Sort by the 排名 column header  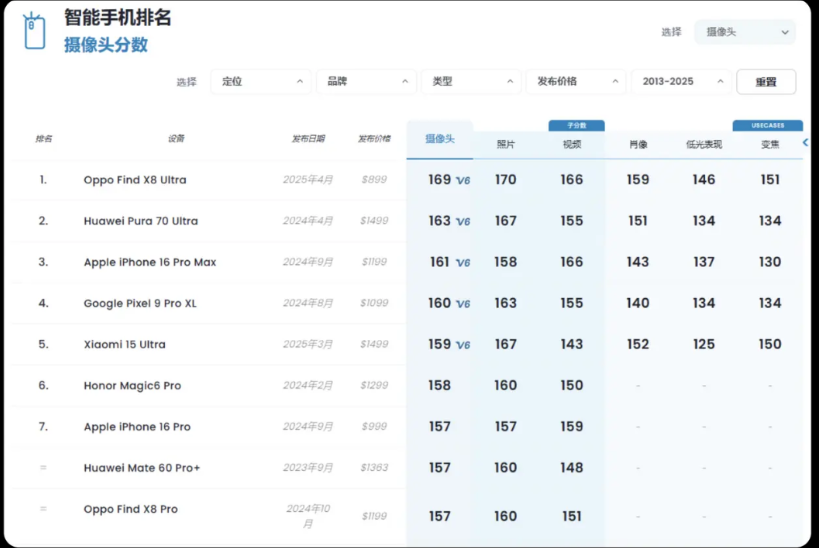coord(43,138)
